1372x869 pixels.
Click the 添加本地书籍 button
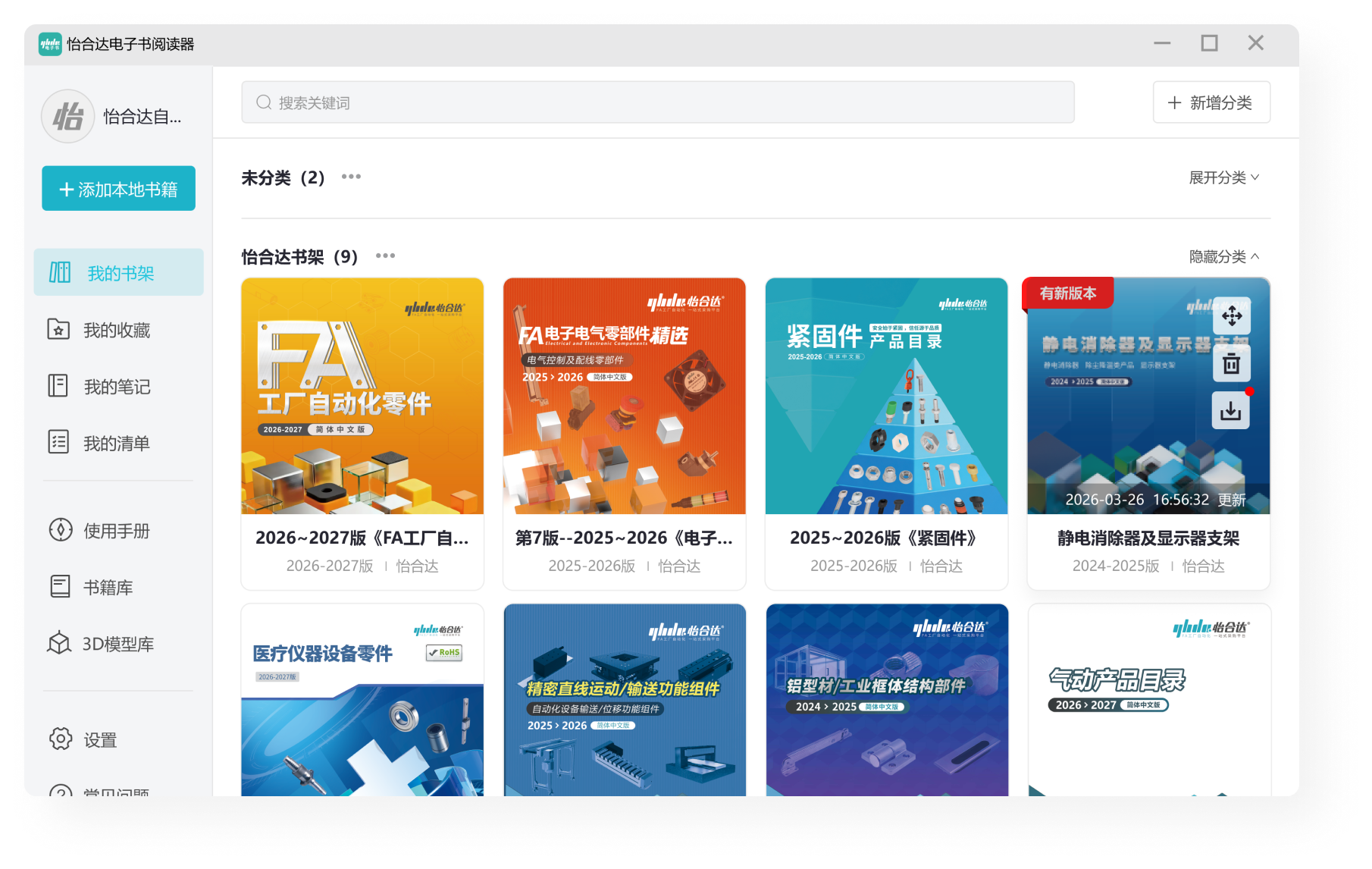119,188
